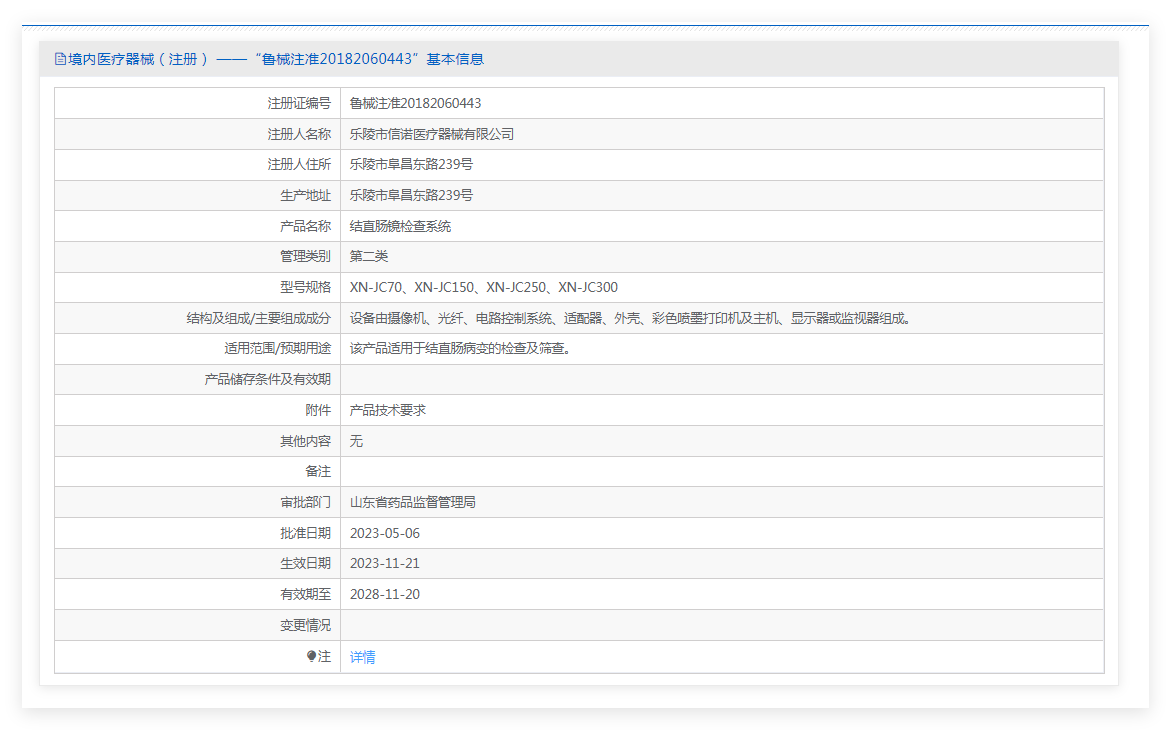This screenshot has width=1171, height=730.
Task: Click the 产品名称 row label
Action: pyautogui.click(x=305, y=226)
